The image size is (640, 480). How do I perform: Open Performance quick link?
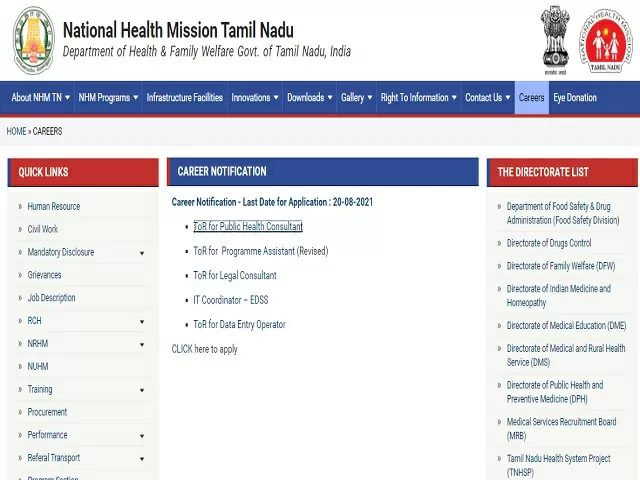pyautogui.click(x=47, y=435)
